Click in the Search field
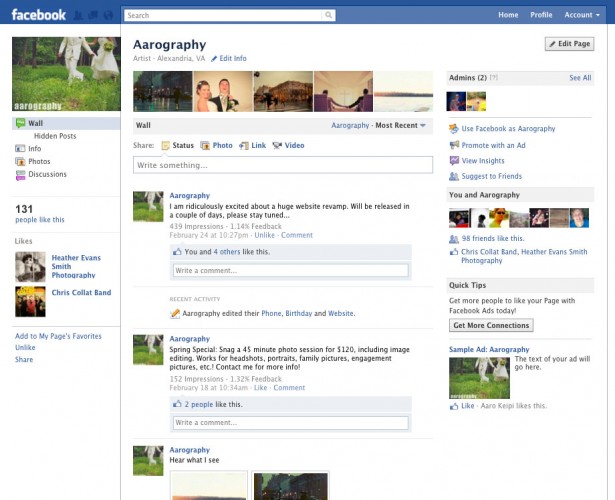The height and width of the screenshot is (500, 615). tap(224, 15)
